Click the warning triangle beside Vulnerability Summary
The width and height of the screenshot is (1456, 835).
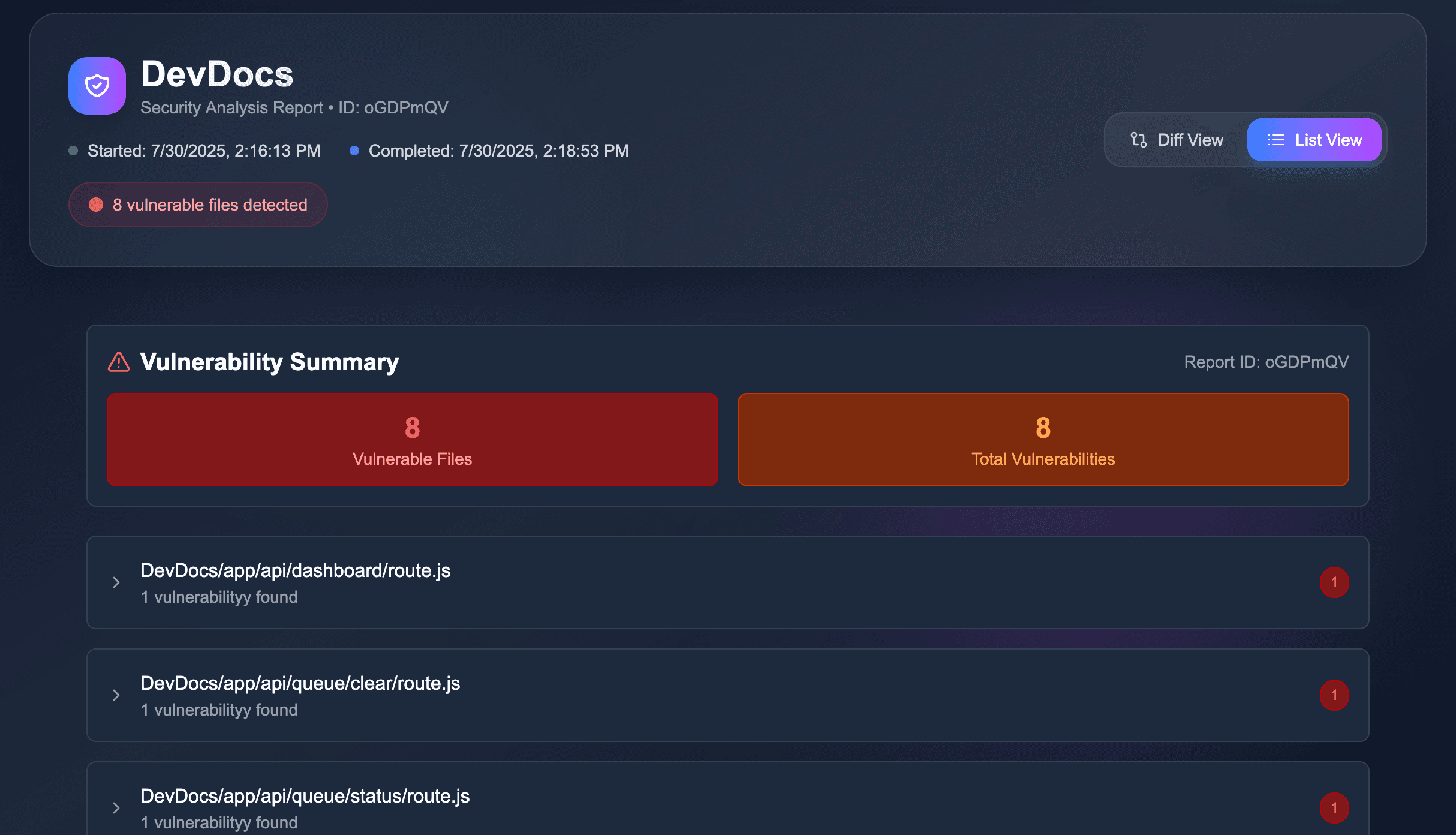(x=119, y=361)
